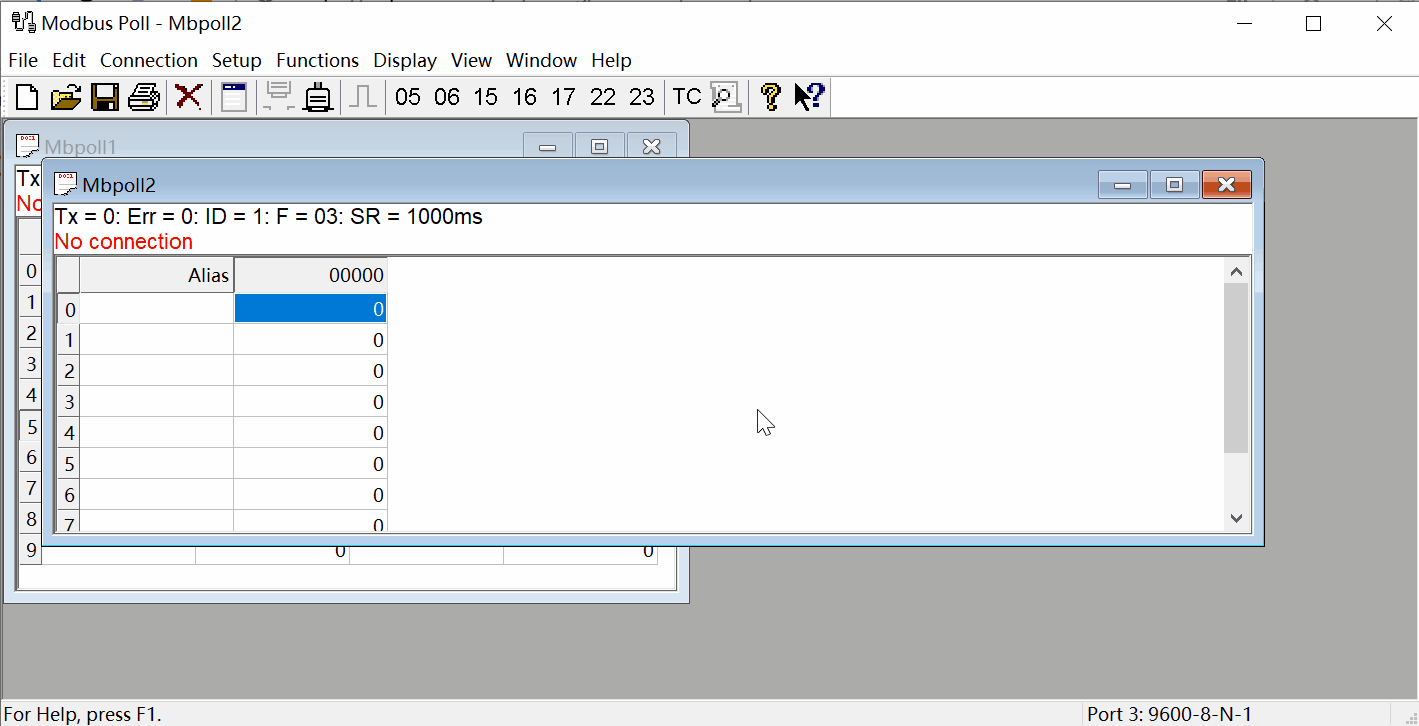Select the highlighted value cell in row 0
This screenshot has width=1419, height=726.
310,309
